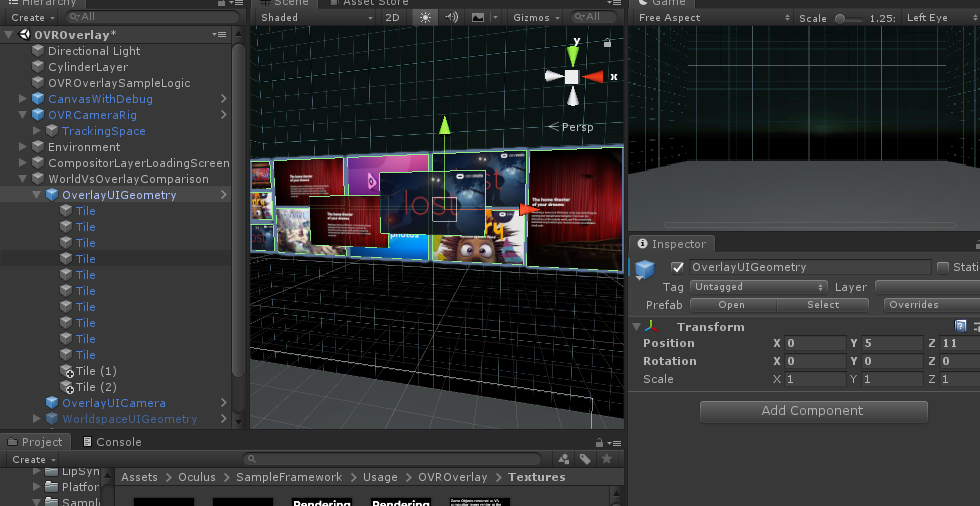Collapse the Transform component foldout

(x=636, y=327)
